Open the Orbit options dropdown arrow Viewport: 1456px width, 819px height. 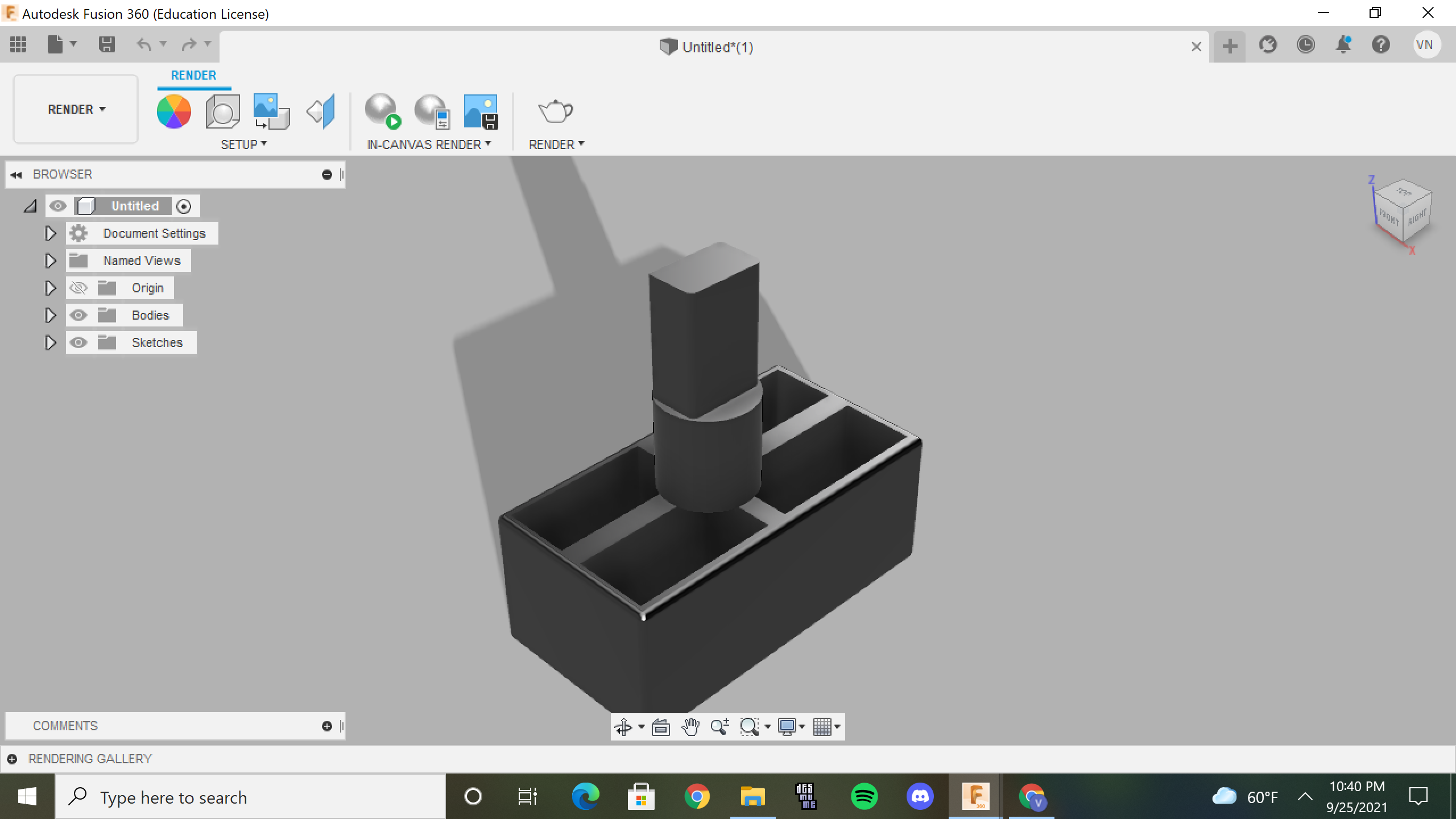(642, 727)
